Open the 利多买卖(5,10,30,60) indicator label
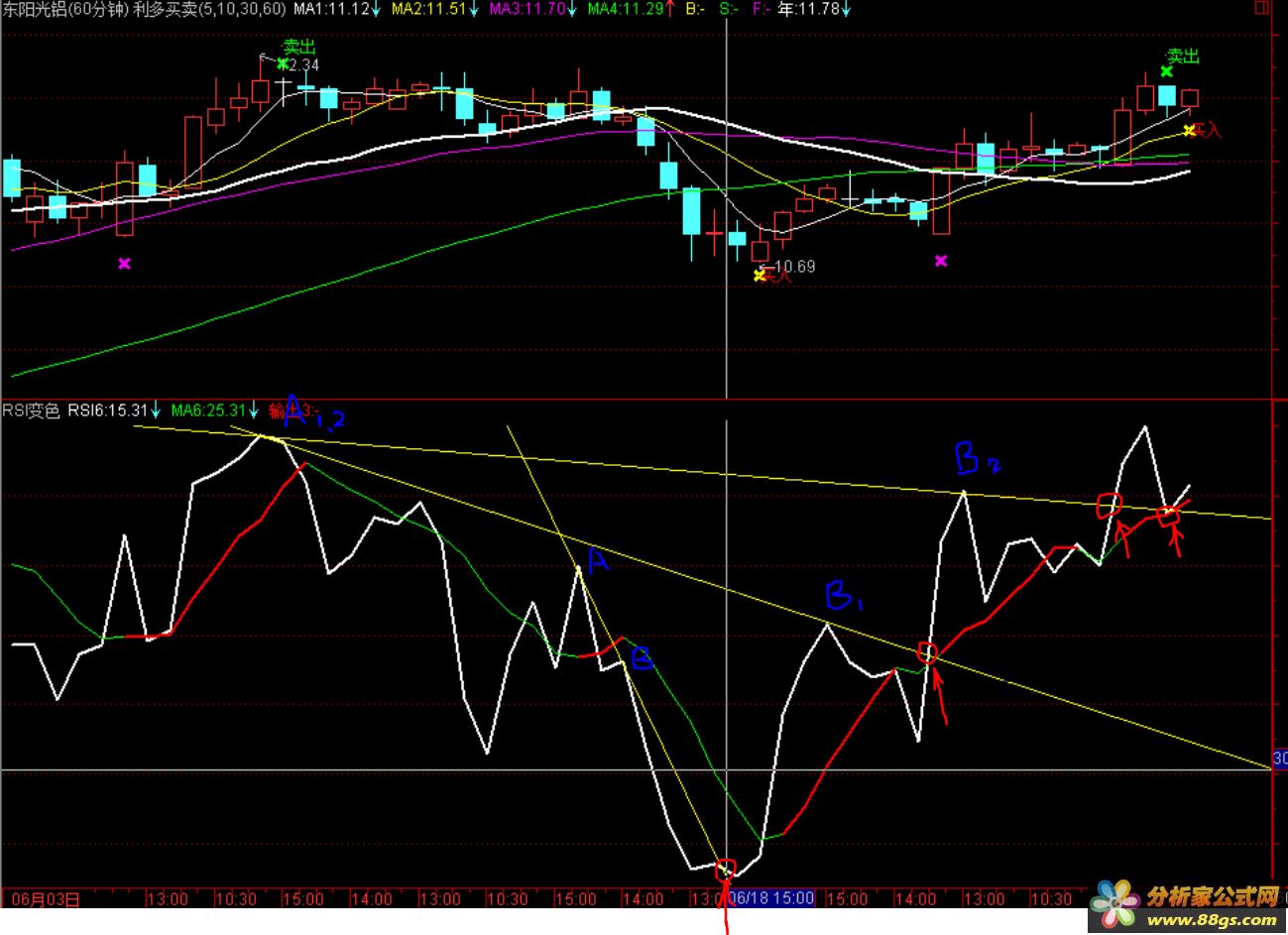 (209, 9)
